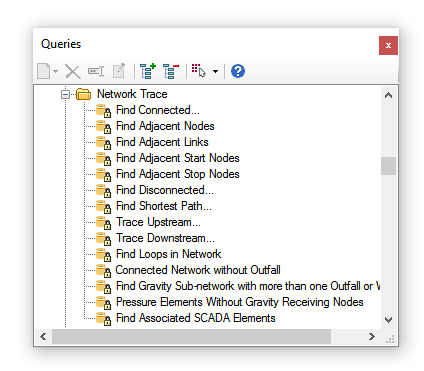Click the vertical scrollbar down arrow
Image resolution: width=424 pixels, height=371 pixels.
388,320
